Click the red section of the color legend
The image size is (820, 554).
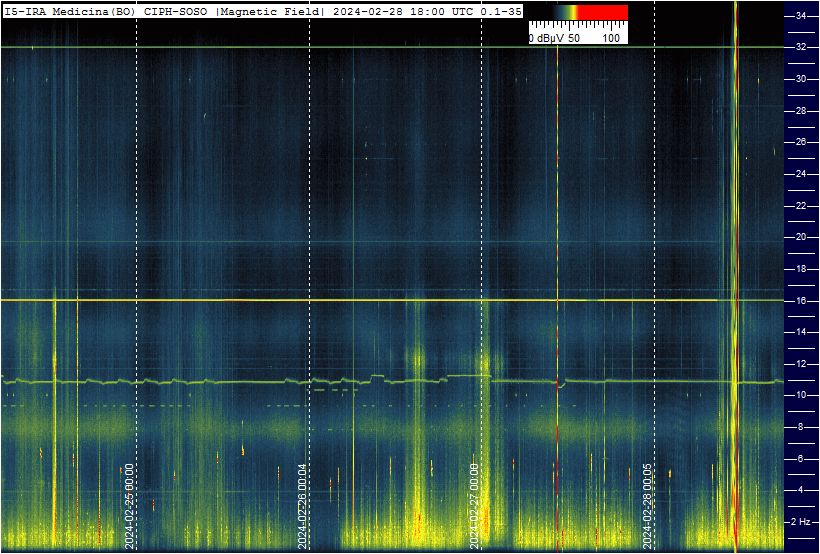click(x=602, y=13)
